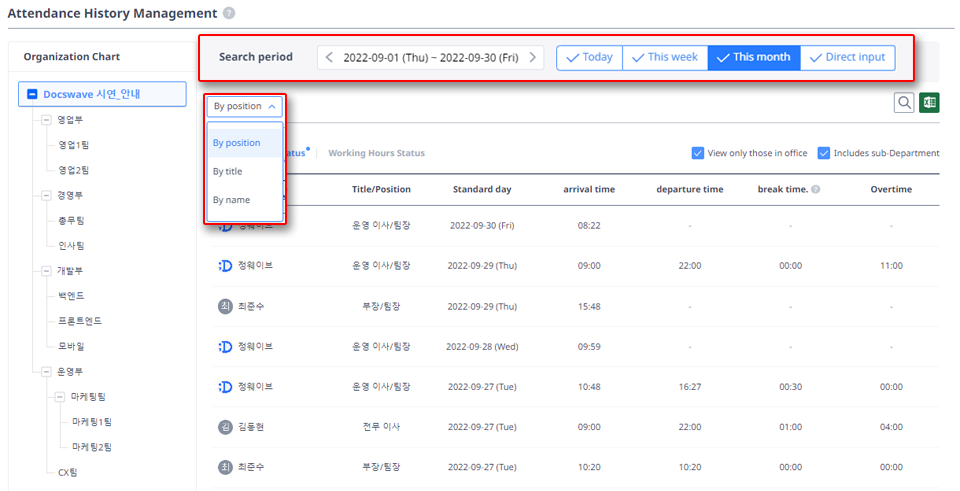This screenshot has width=960, height=491.
Task: Select the Today period button
Action: tap(590, 58)
